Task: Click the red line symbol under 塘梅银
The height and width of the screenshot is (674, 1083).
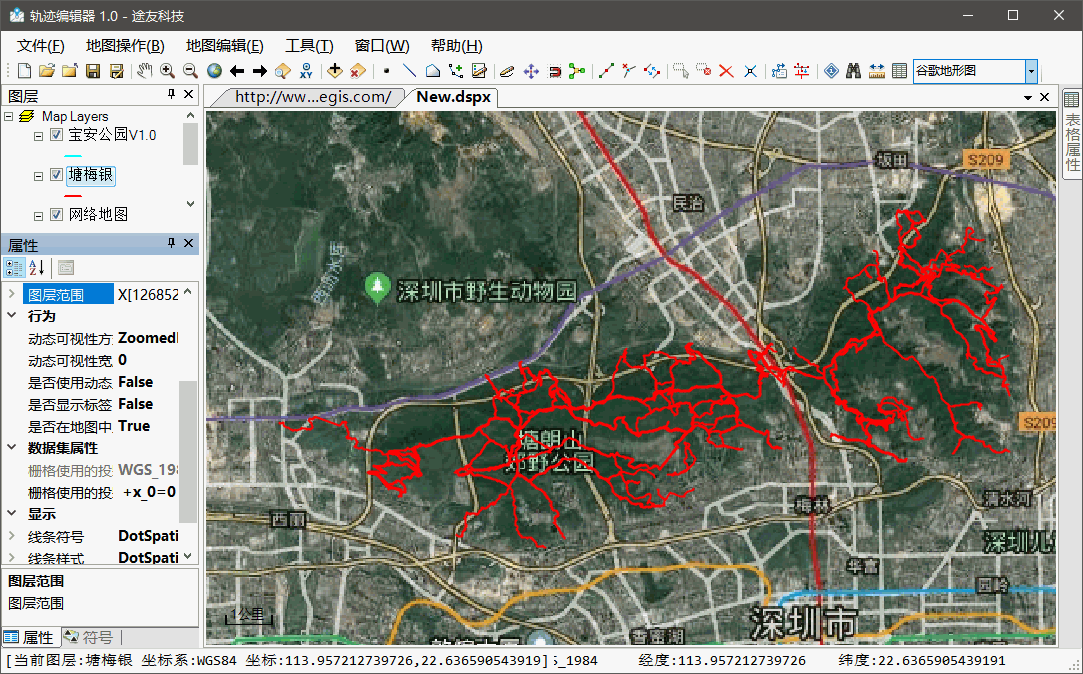Action: (x=73, y=195)
